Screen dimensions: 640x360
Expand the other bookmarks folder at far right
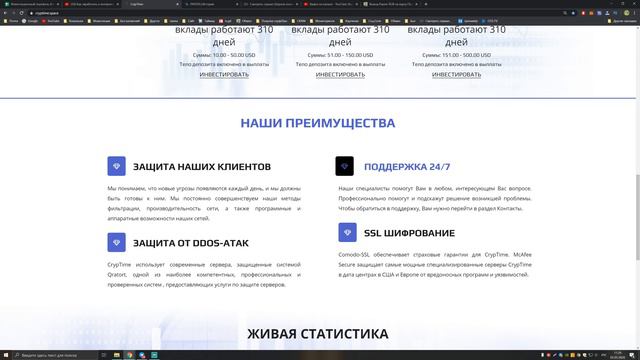coord(622,21)
